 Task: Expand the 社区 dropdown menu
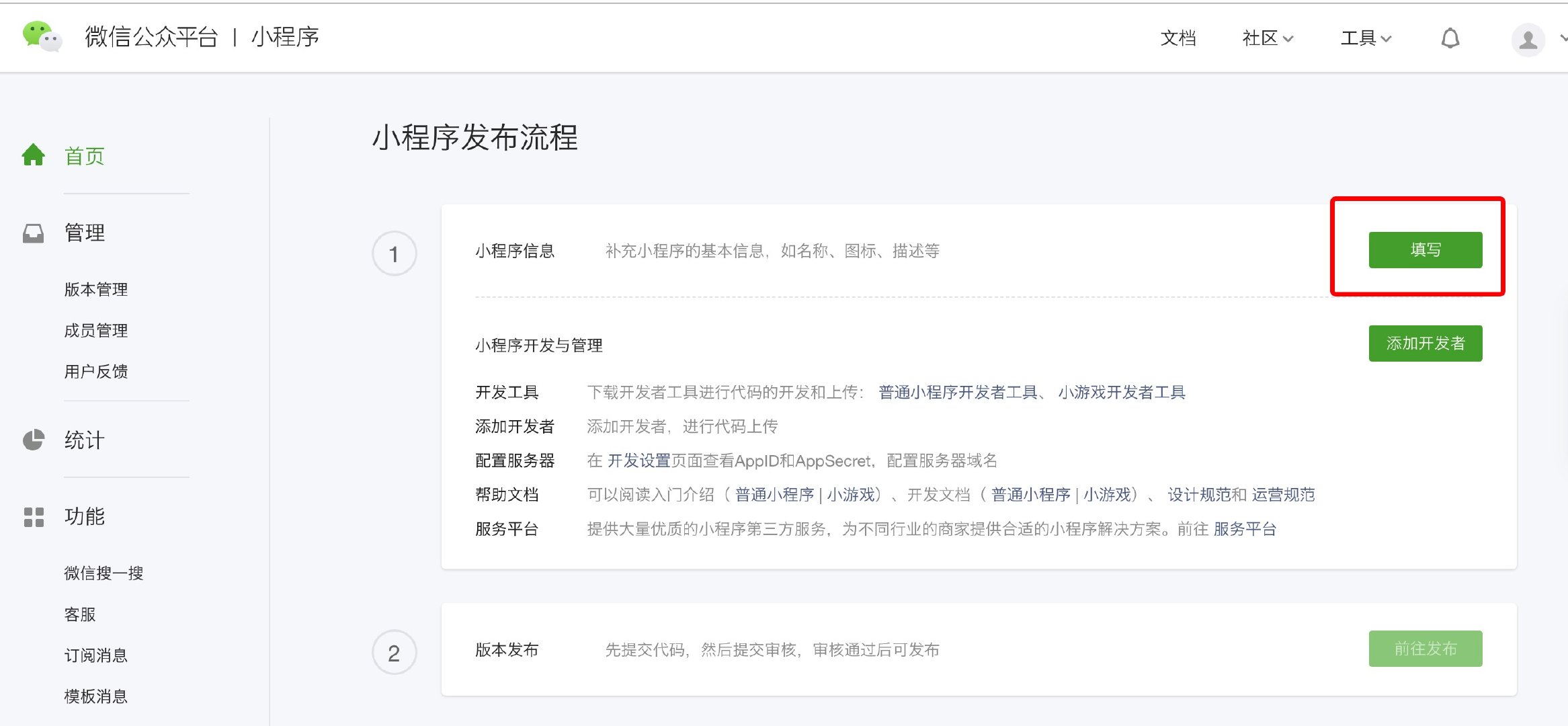1267,38
